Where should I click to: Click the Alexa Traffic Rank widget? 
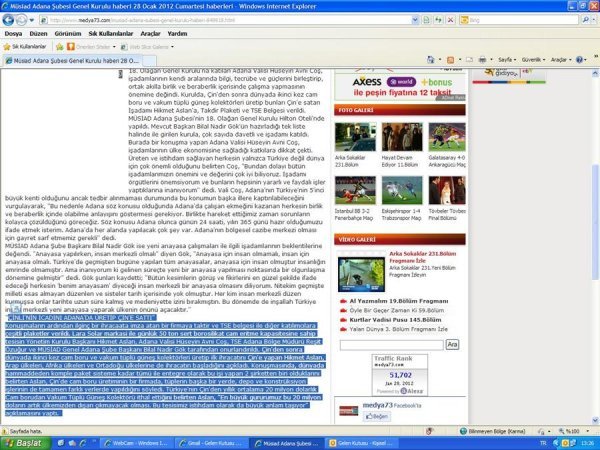coord(399,375)
